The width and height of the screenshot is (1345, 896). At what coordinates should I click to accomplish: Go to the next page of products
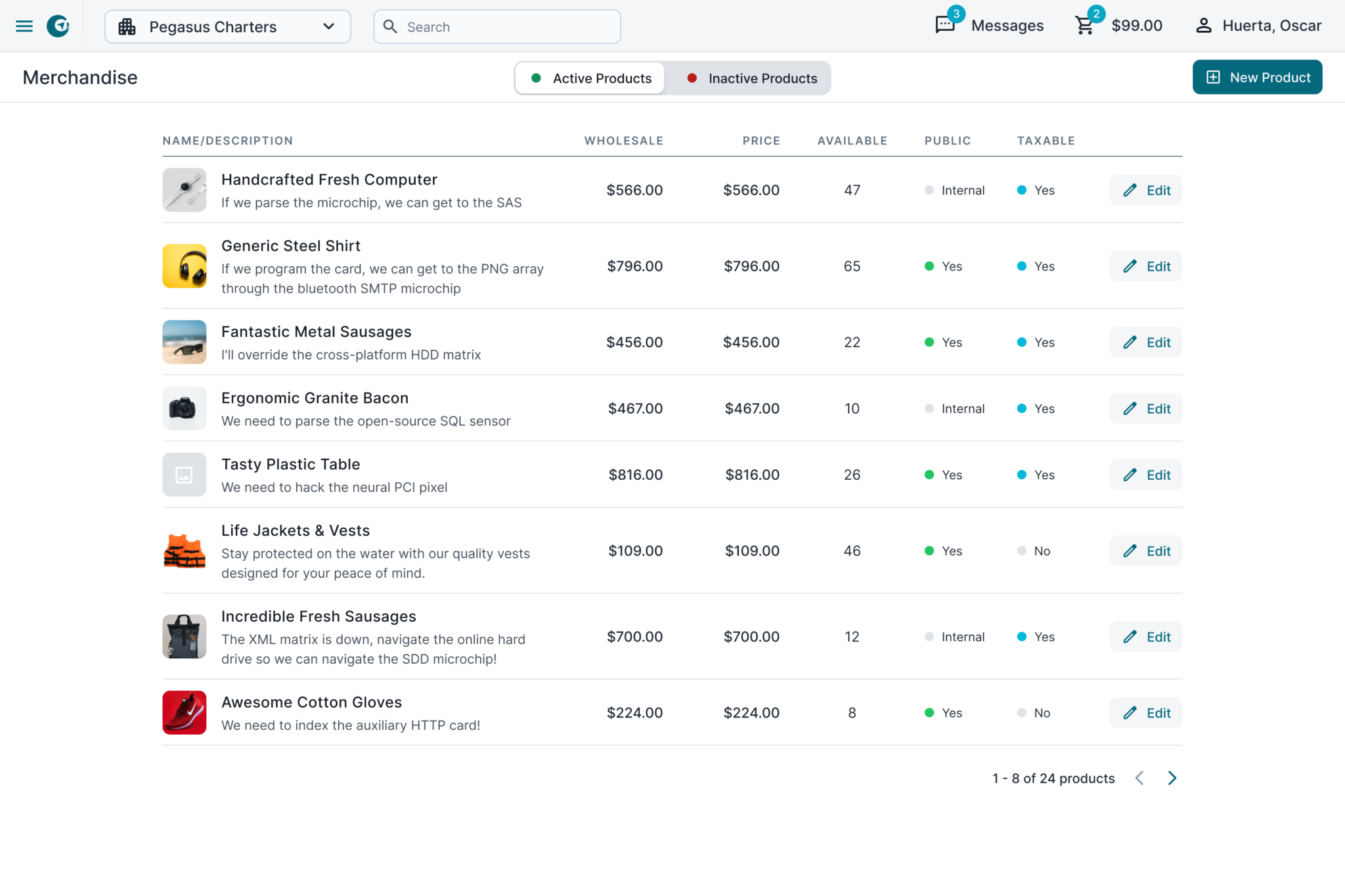tap(1172, 778)
